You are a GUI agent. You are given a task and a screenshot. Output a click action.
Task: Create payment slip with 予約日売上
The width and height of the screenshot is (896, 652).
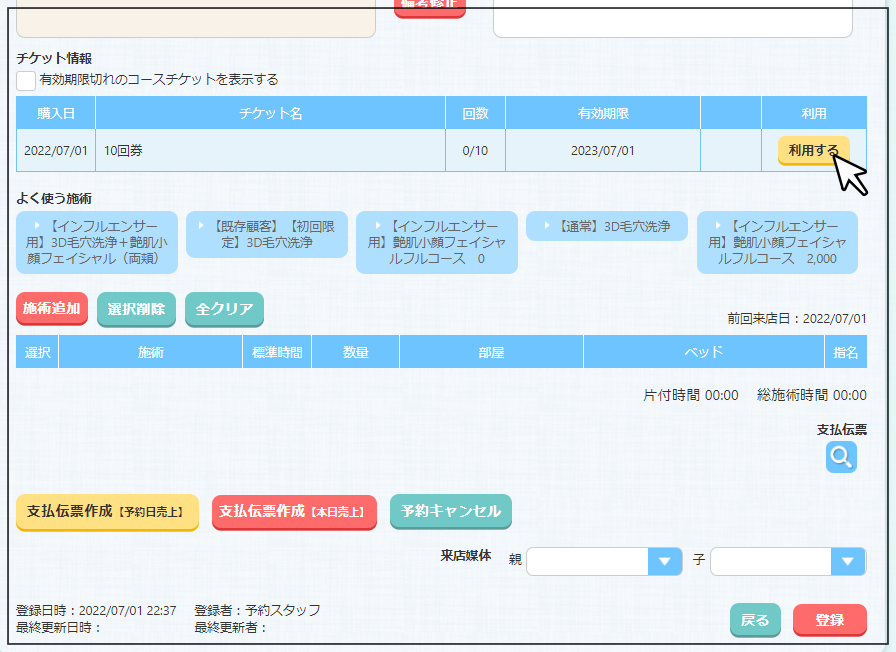107,511
